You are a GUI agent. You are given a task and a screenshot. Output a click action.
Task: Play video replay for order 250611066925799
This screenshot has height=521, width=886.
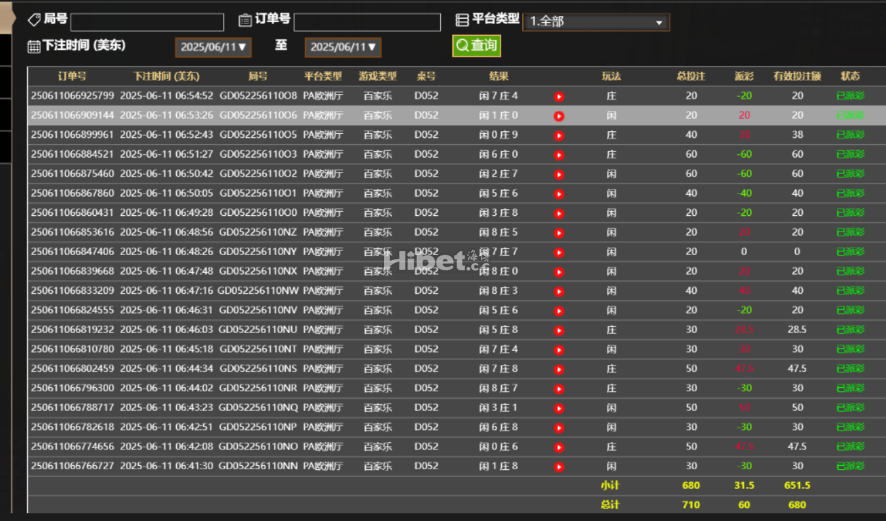click(559, 96)
